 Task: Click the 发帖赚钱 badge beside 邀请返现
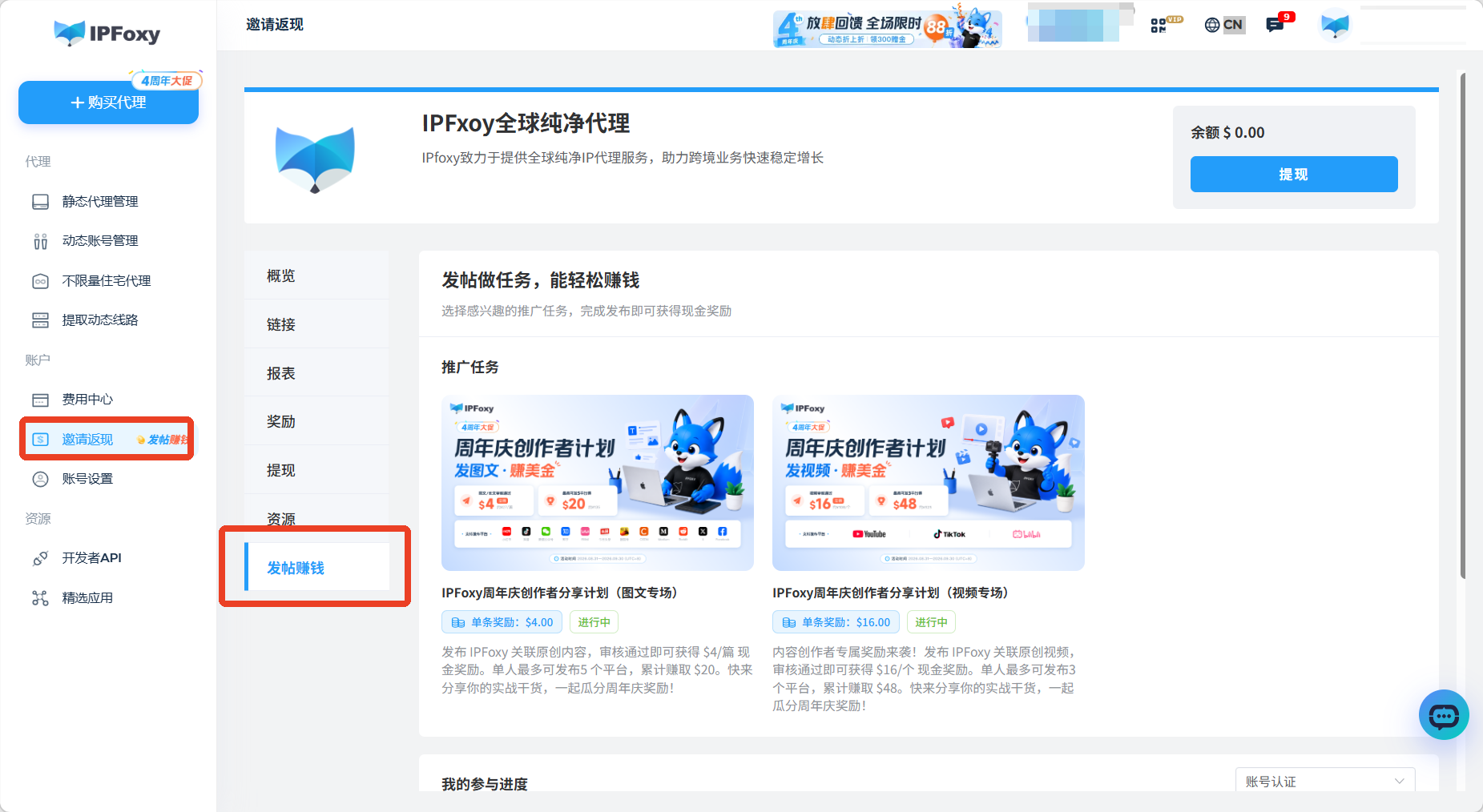coord(163,440)
